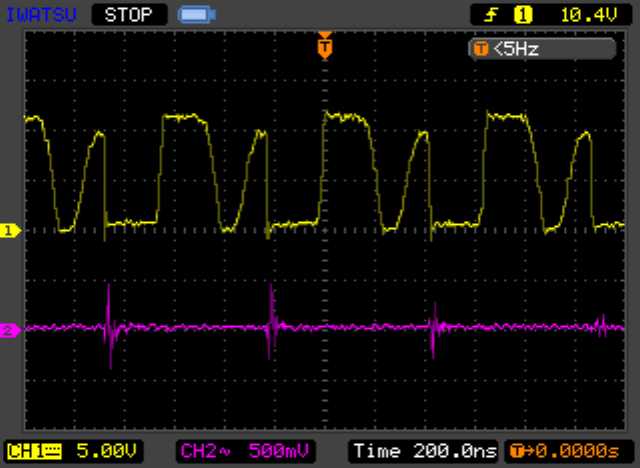640x468 pixels.
Task: Click the <5Hz frequency readout
Action: [516, 49]
